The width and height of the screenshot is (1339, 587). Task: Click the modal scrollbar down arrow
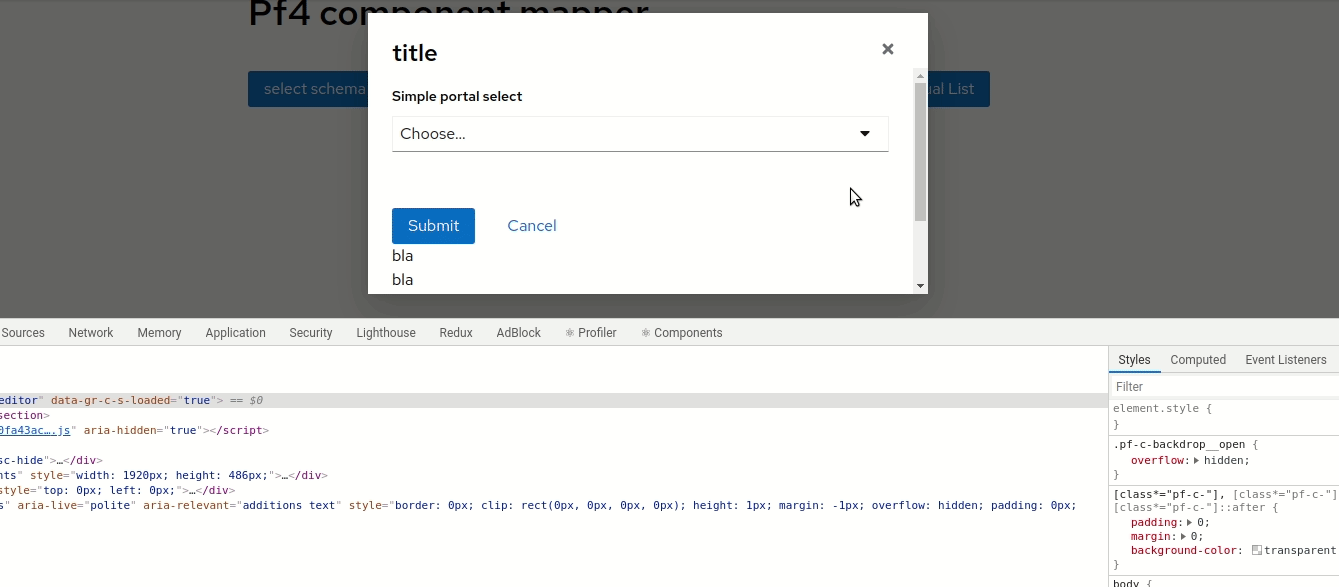[920, 286]
